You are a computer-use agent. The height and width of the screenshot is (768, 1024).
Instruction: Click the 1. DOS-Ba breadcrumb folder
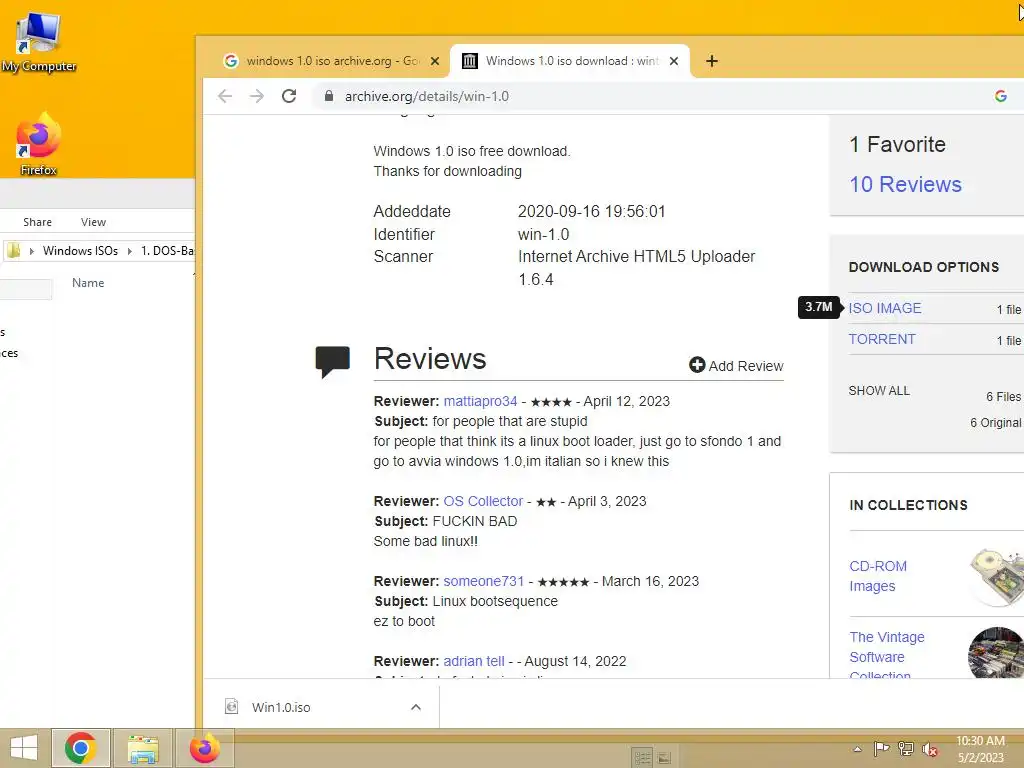pyautogui.click(x=167, y=251)
